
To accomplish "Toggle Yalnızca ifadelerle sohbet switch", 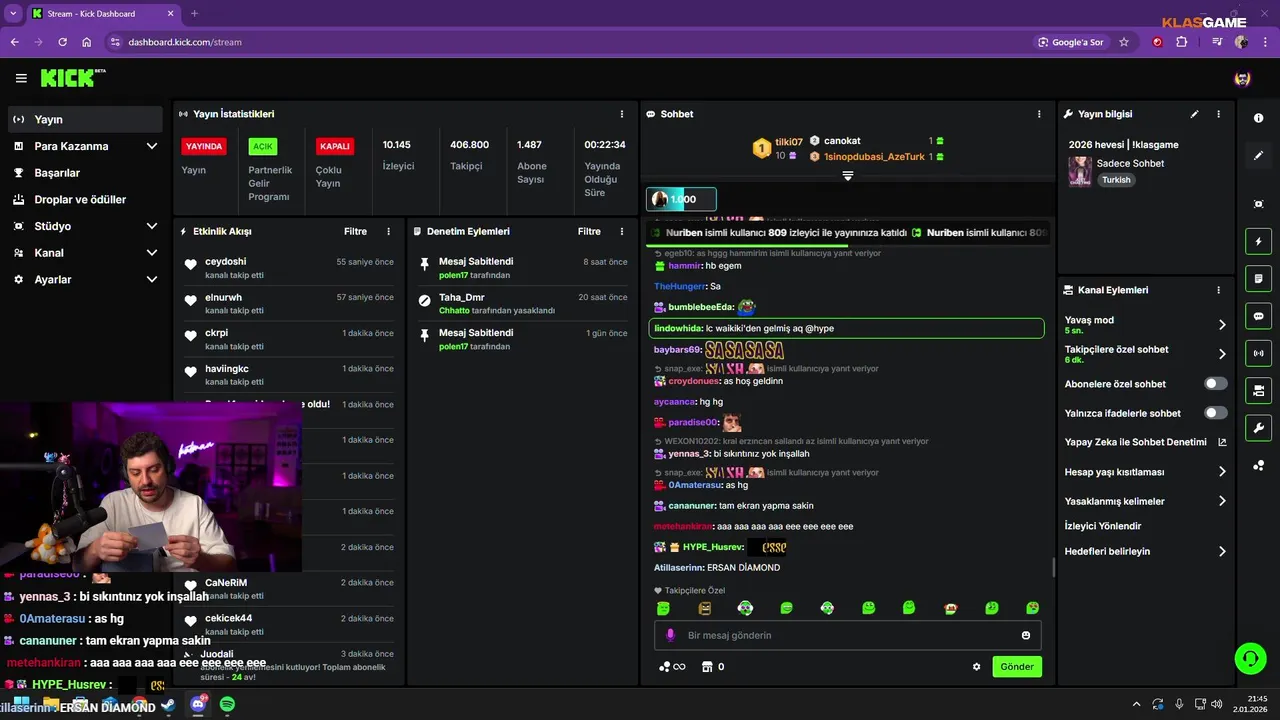I will [x=1216, y=413].
